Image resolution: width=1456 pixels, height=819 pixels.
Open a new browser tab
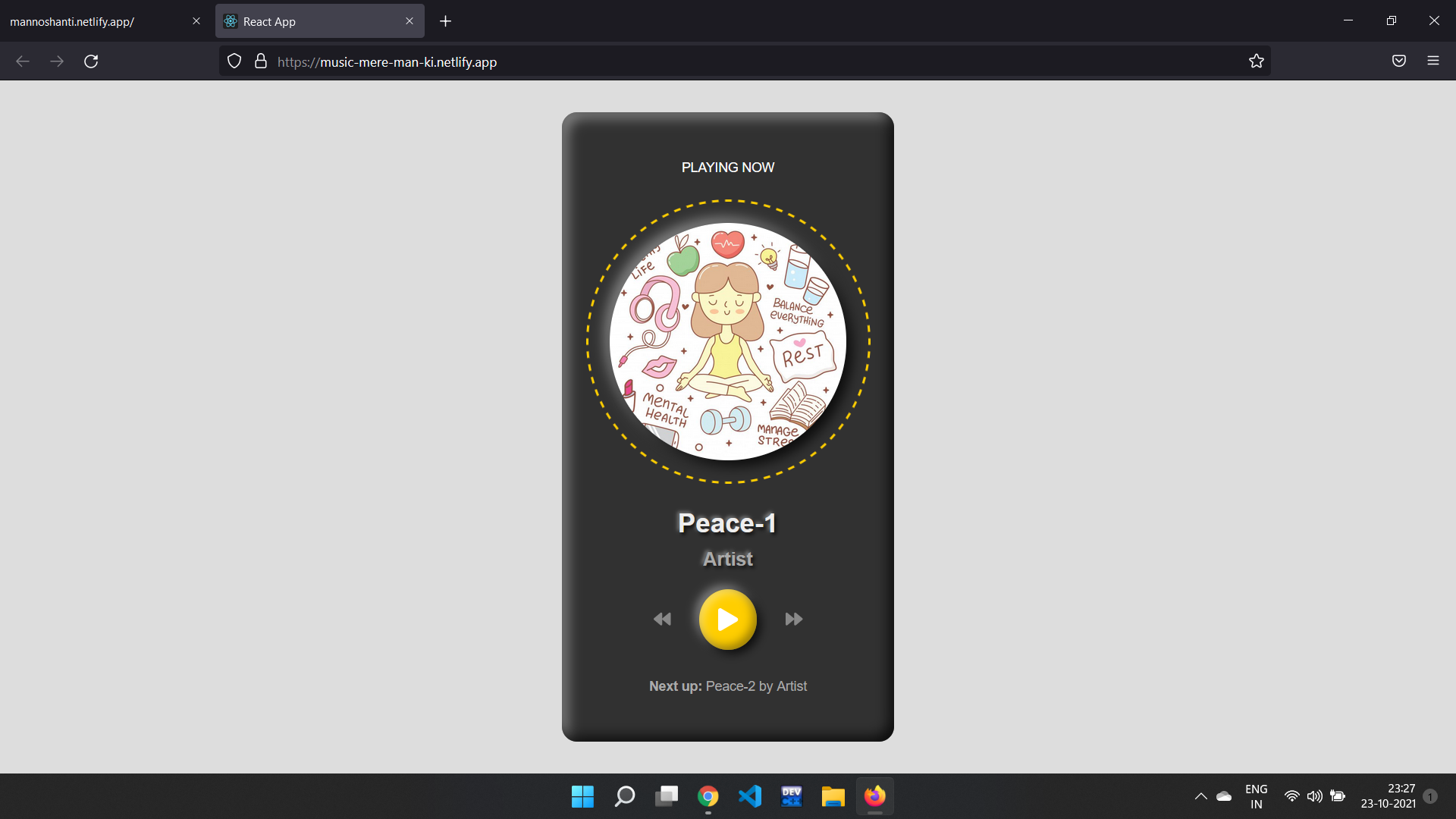(x=446, y=21)
